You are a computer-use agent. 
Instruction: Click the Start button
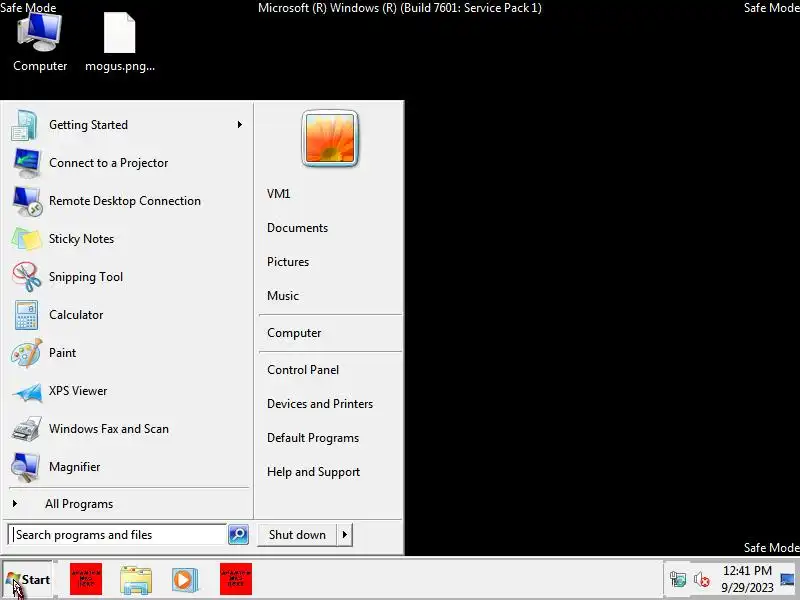click(28, 580)
